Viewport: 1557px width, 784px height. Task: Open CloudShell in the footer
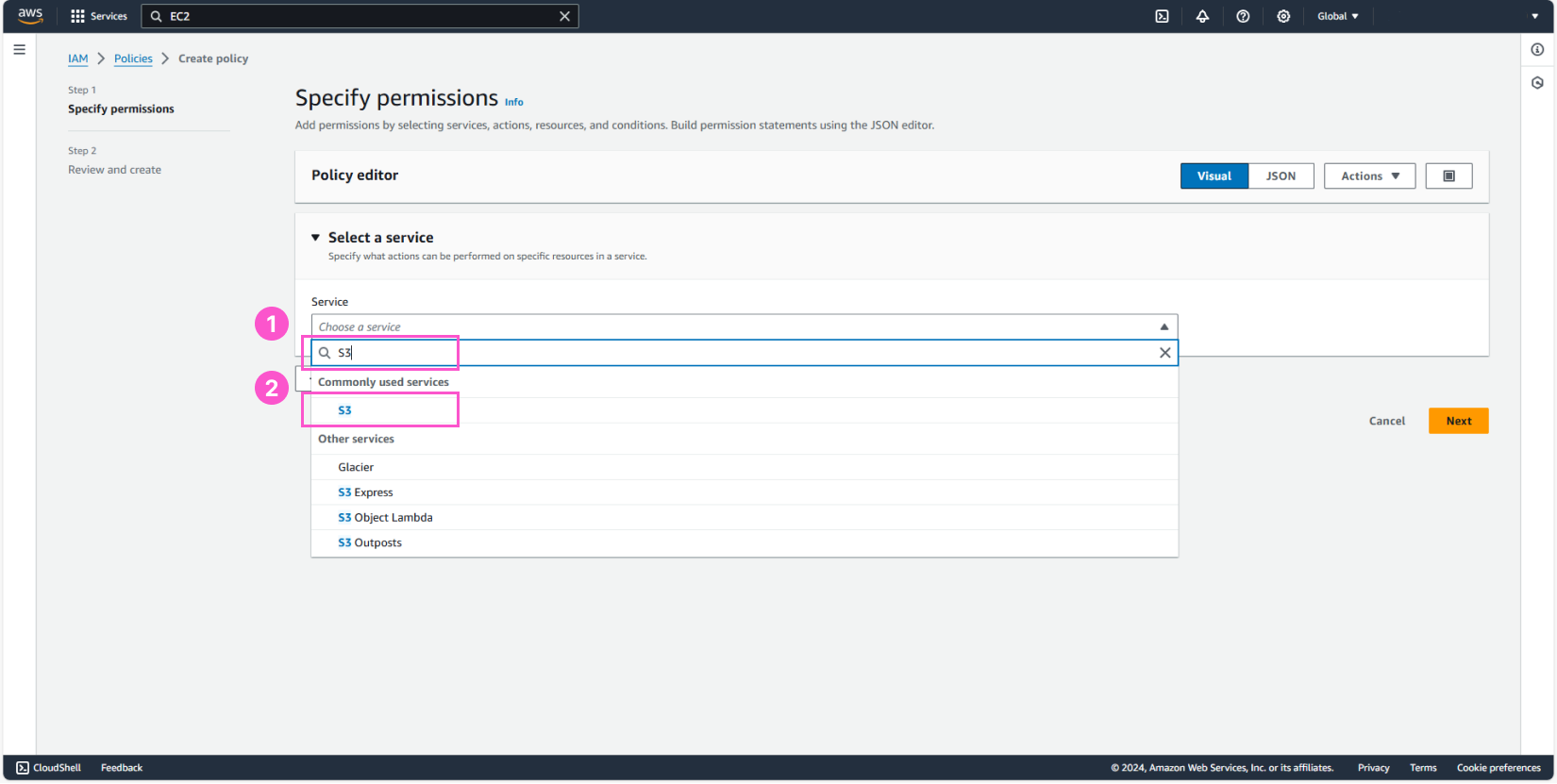(49, 768)
